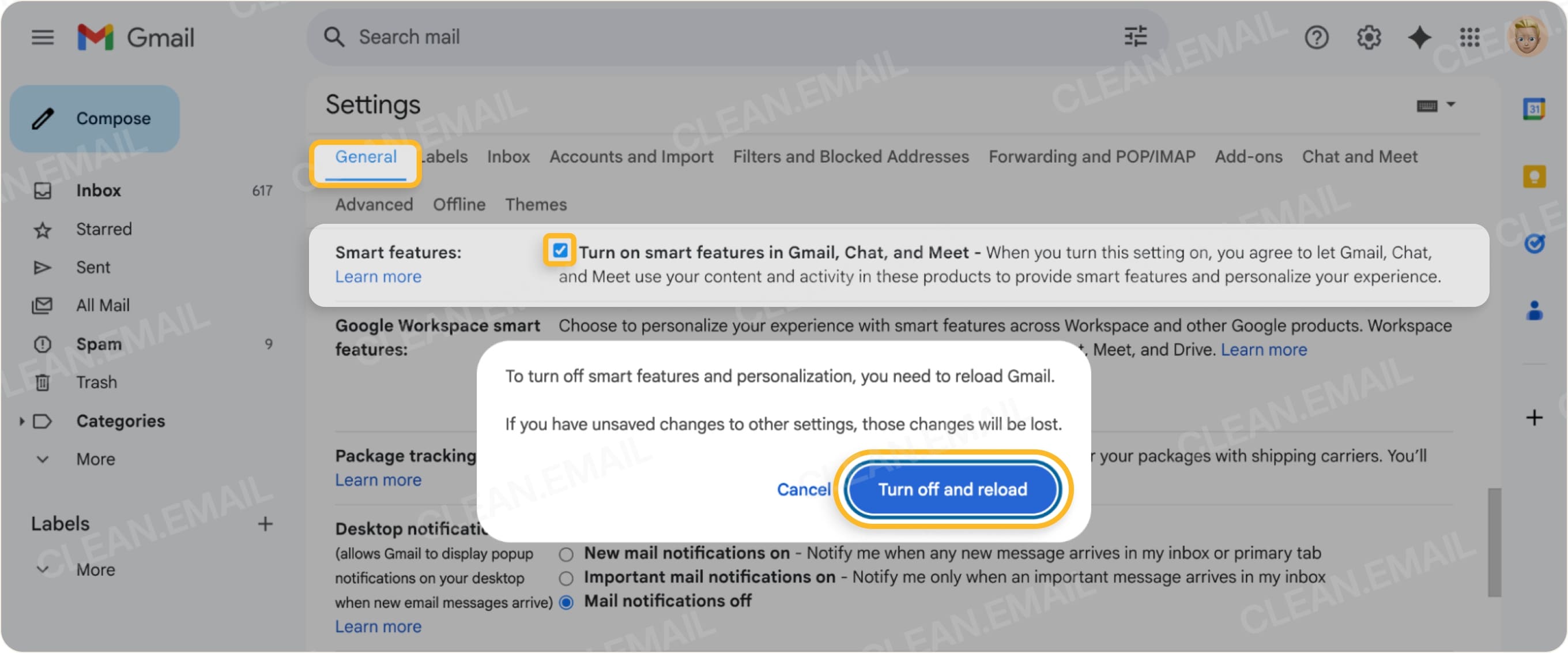Click the settings page vertical scrollbar
Image resolution: width=1568 pixels, height=653 pixels.
pyautogui.click(x=1494, y=542)
